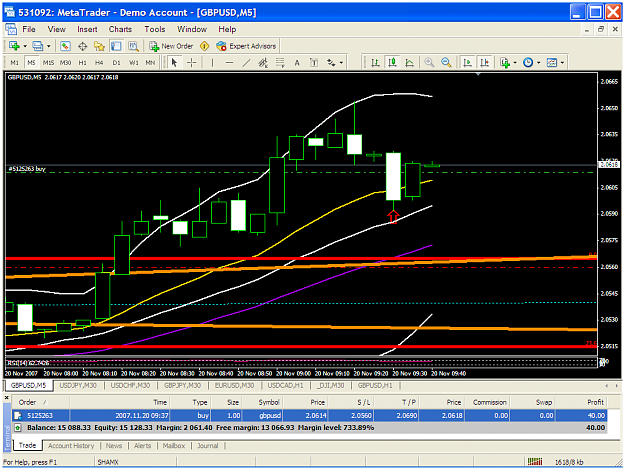Click the Balance summary row
This screenshot has height=470, width=625.
pyautogui.click(x=309, y=428)
